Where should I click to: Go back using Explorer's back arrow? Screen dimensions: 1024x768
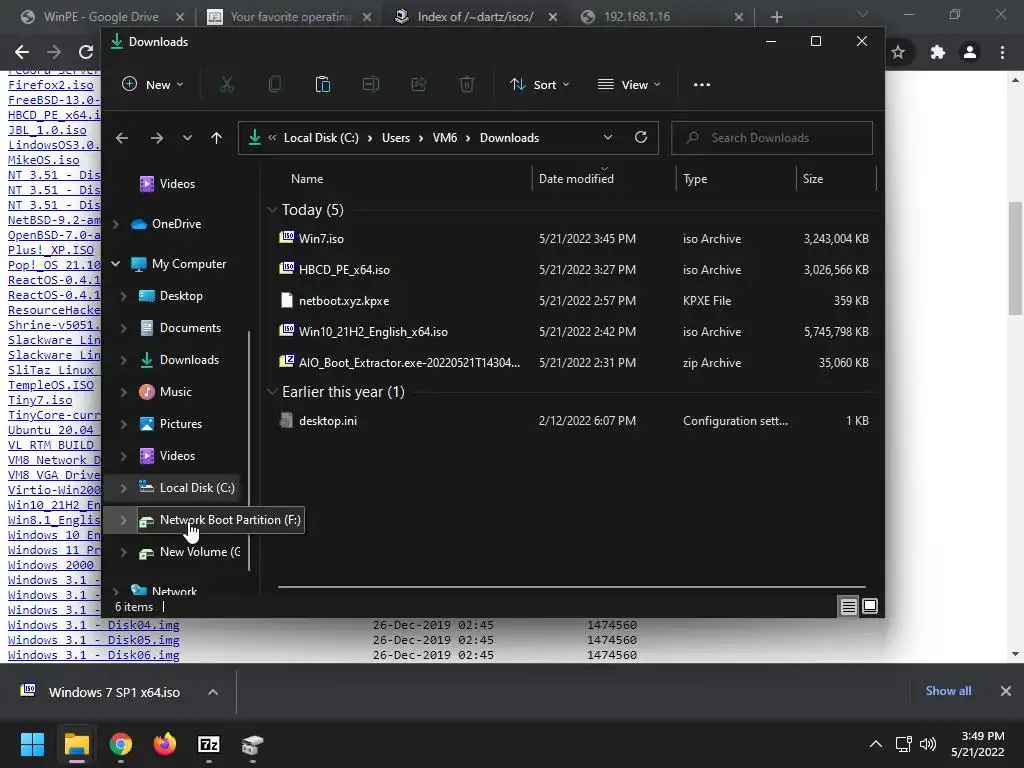pyautogui.click(x=122, y=138)
